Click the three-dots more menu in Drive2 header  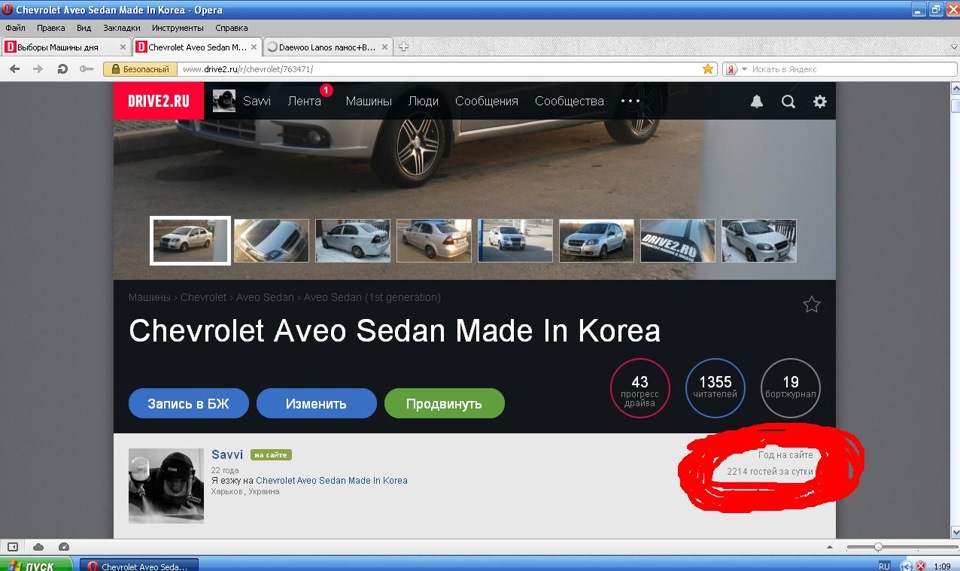tap(630, 101)
